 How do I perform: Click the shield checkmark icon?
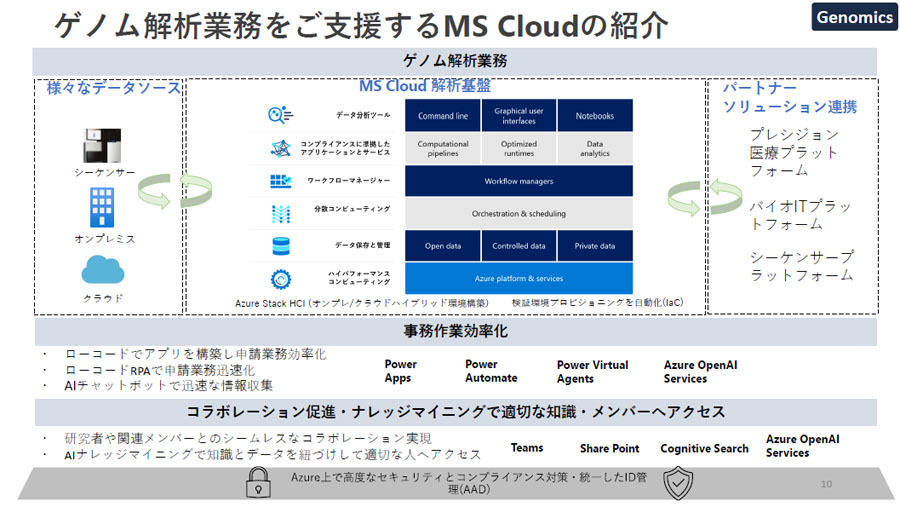pyautogui.click(x=678, y=483)
